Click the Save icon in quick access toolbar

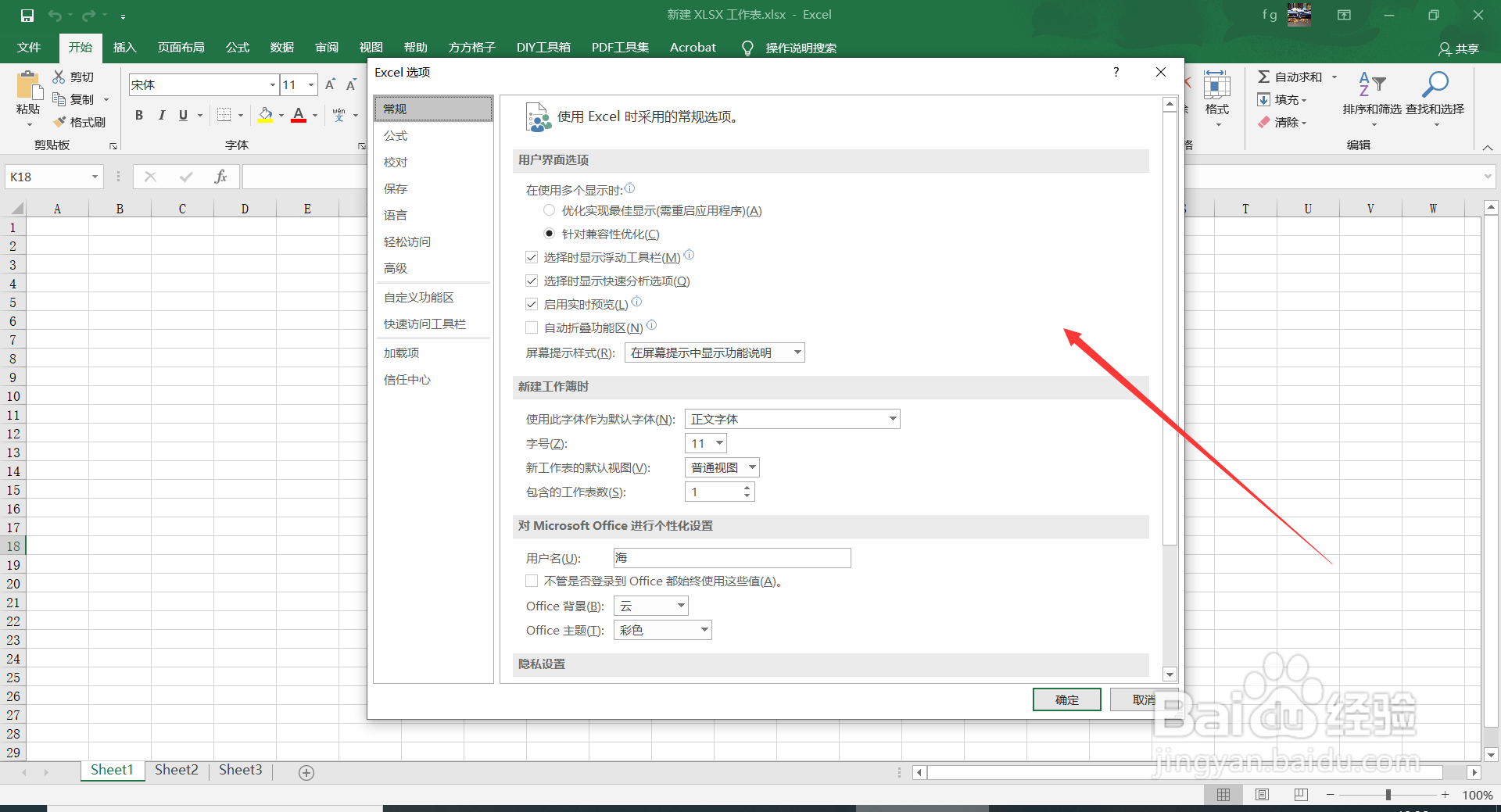coord(27,15)
